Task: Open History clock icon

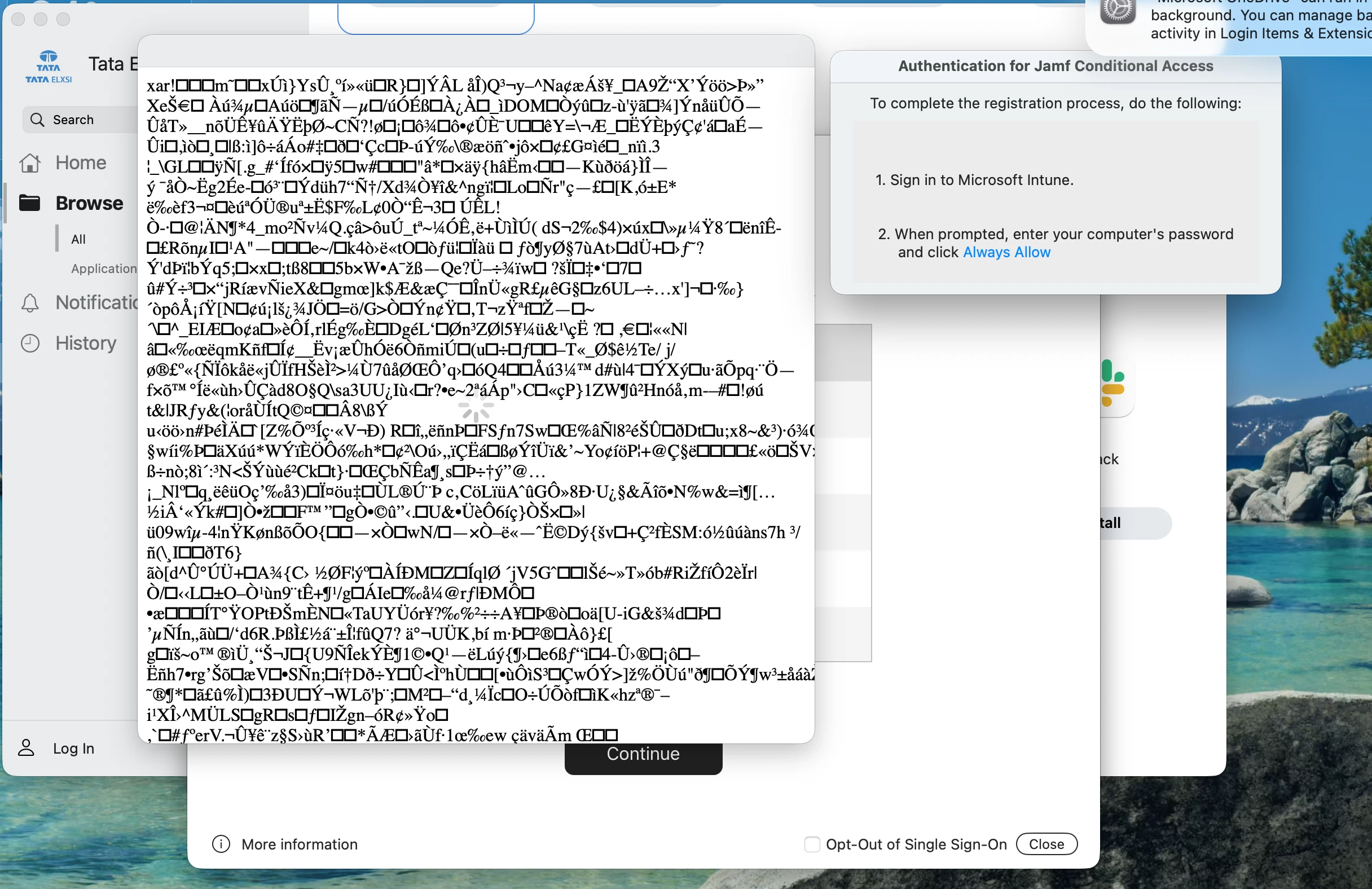Action: 30,344
